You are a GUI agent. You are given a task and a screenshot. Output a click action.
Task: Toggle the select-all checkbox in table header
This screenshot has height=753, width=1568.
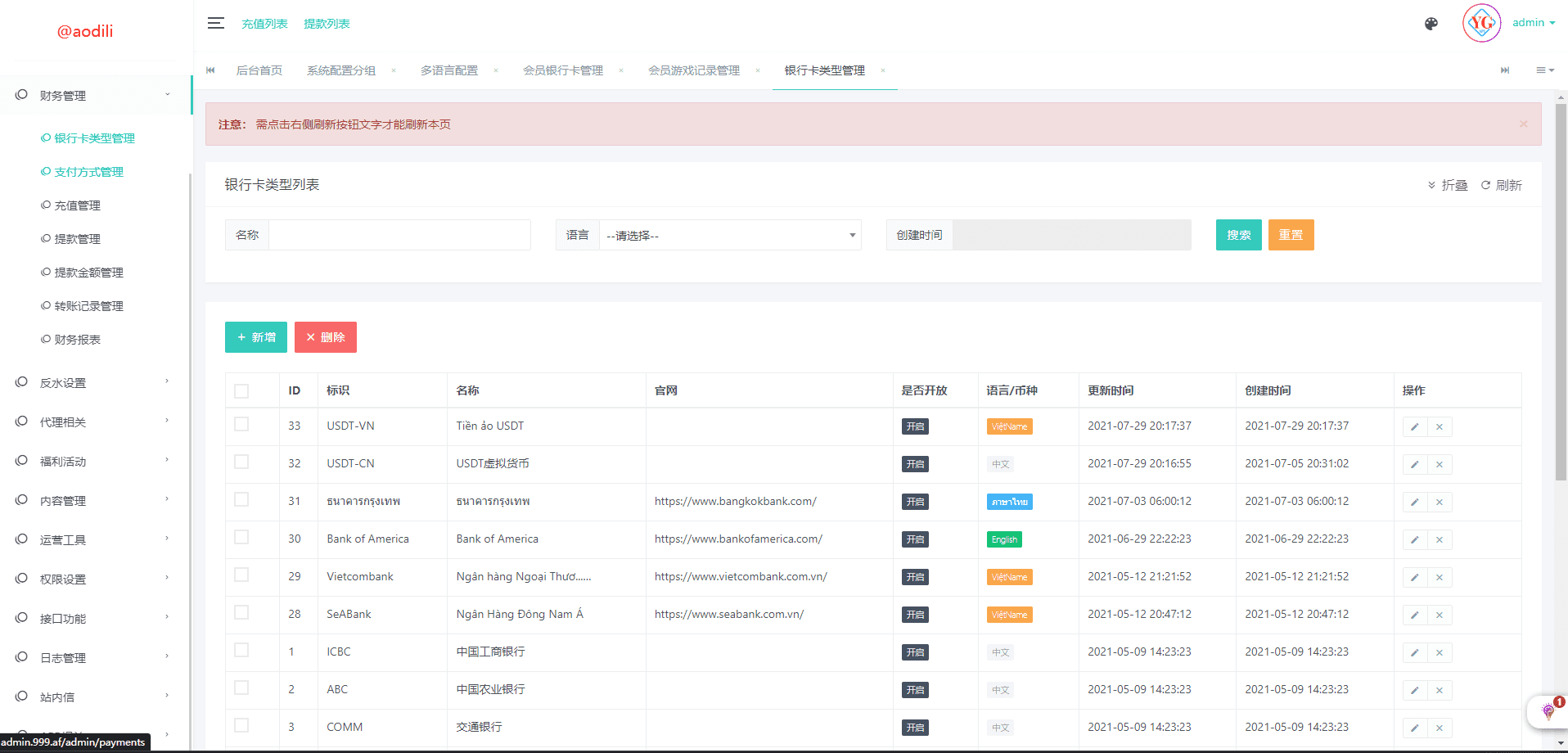(241, 391)
